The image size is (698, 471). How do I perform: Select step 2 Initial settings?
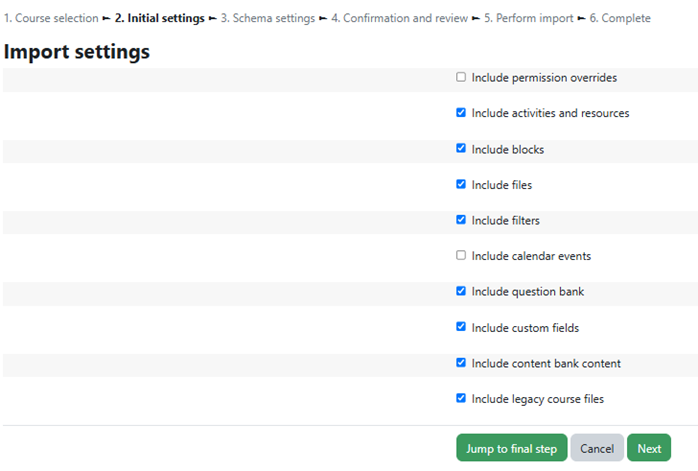pyautogui.click(x=159, y=18)
